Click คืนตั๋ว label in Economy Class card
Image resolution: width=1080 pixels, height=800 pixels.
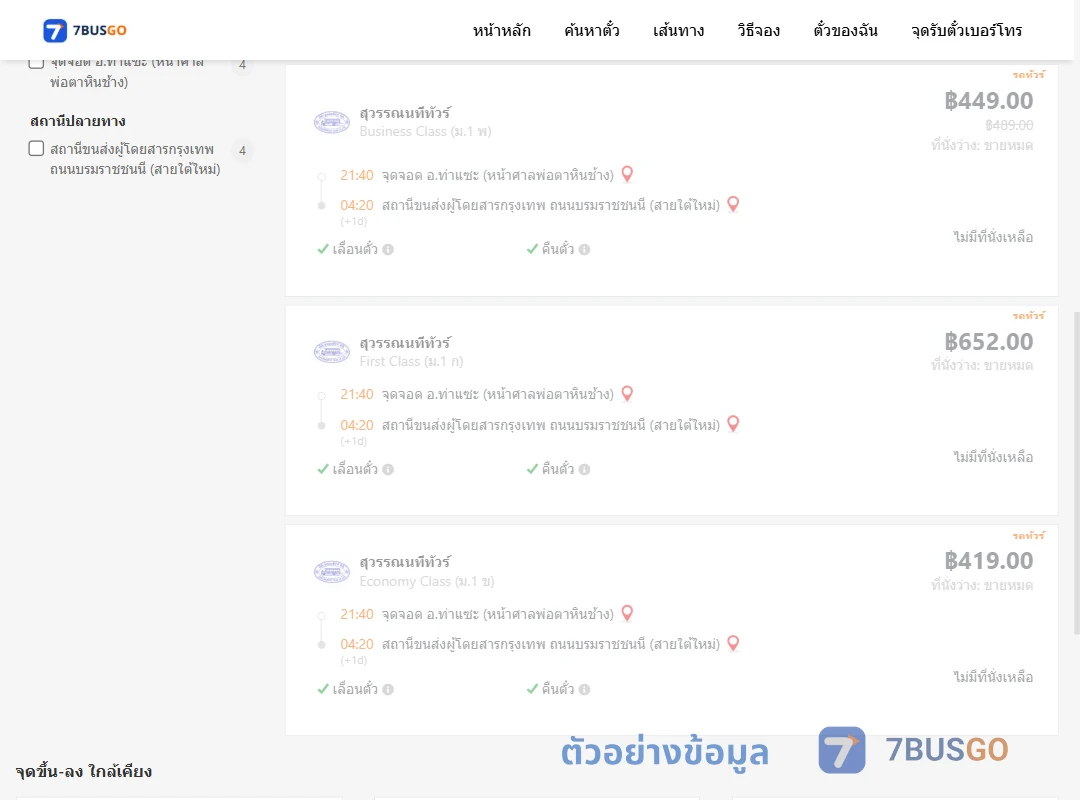point(557,688)
